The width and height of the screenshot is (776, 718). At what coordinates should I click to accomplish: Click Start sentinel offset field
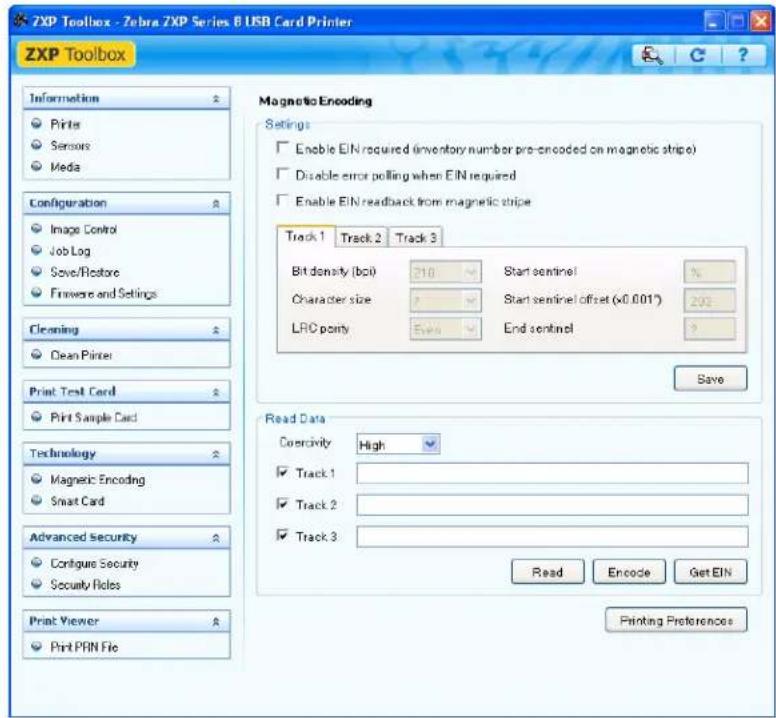[710, 300]
